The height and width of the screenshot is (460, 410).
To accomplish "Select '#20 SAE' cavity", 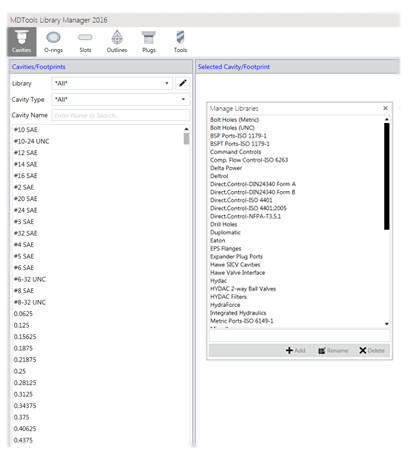I will tap(26, 199).
